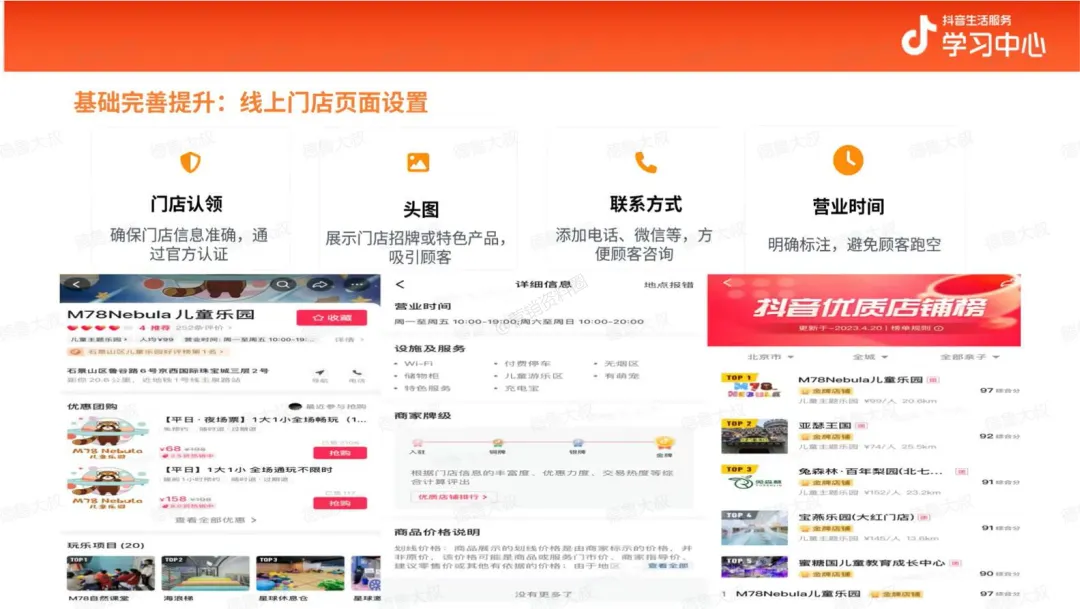Tap the share arrow on the store page
1080x609 pixels.
pos(320,284)
